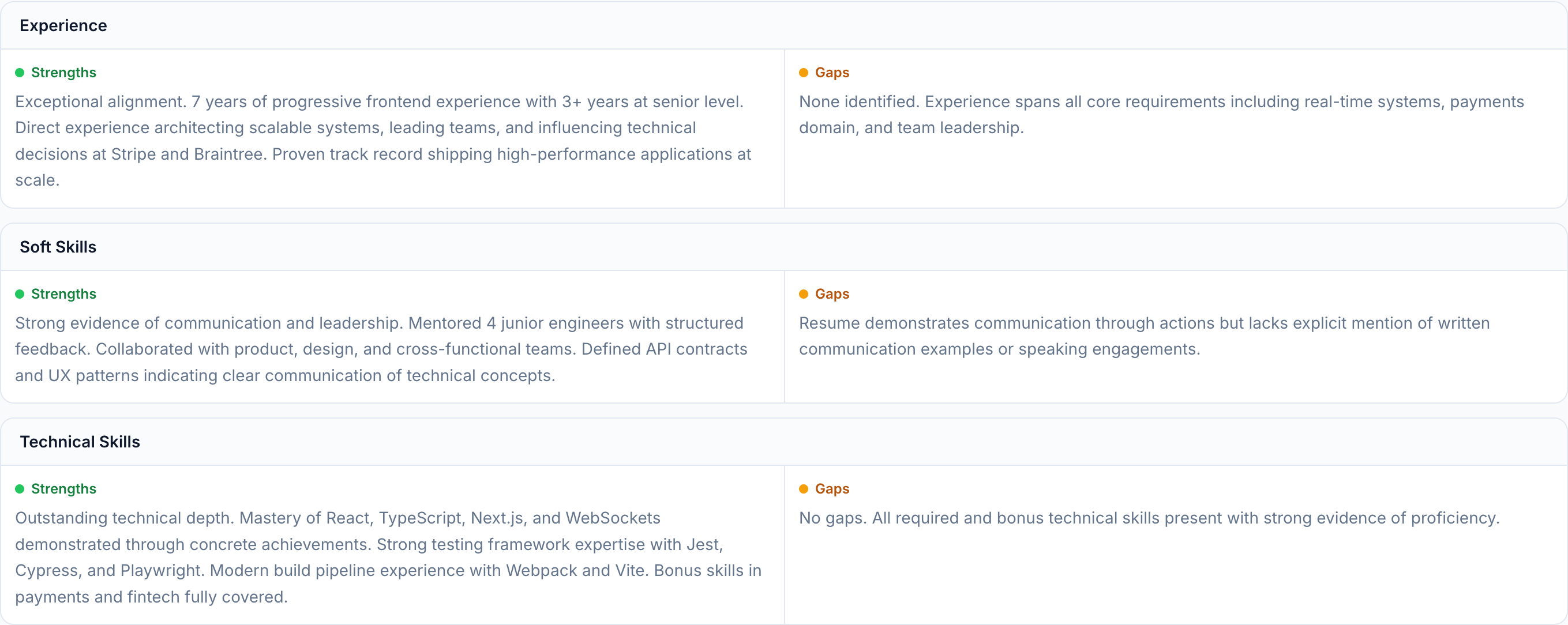Click the 'No gaps' technical skills text

coord(1149,518)
